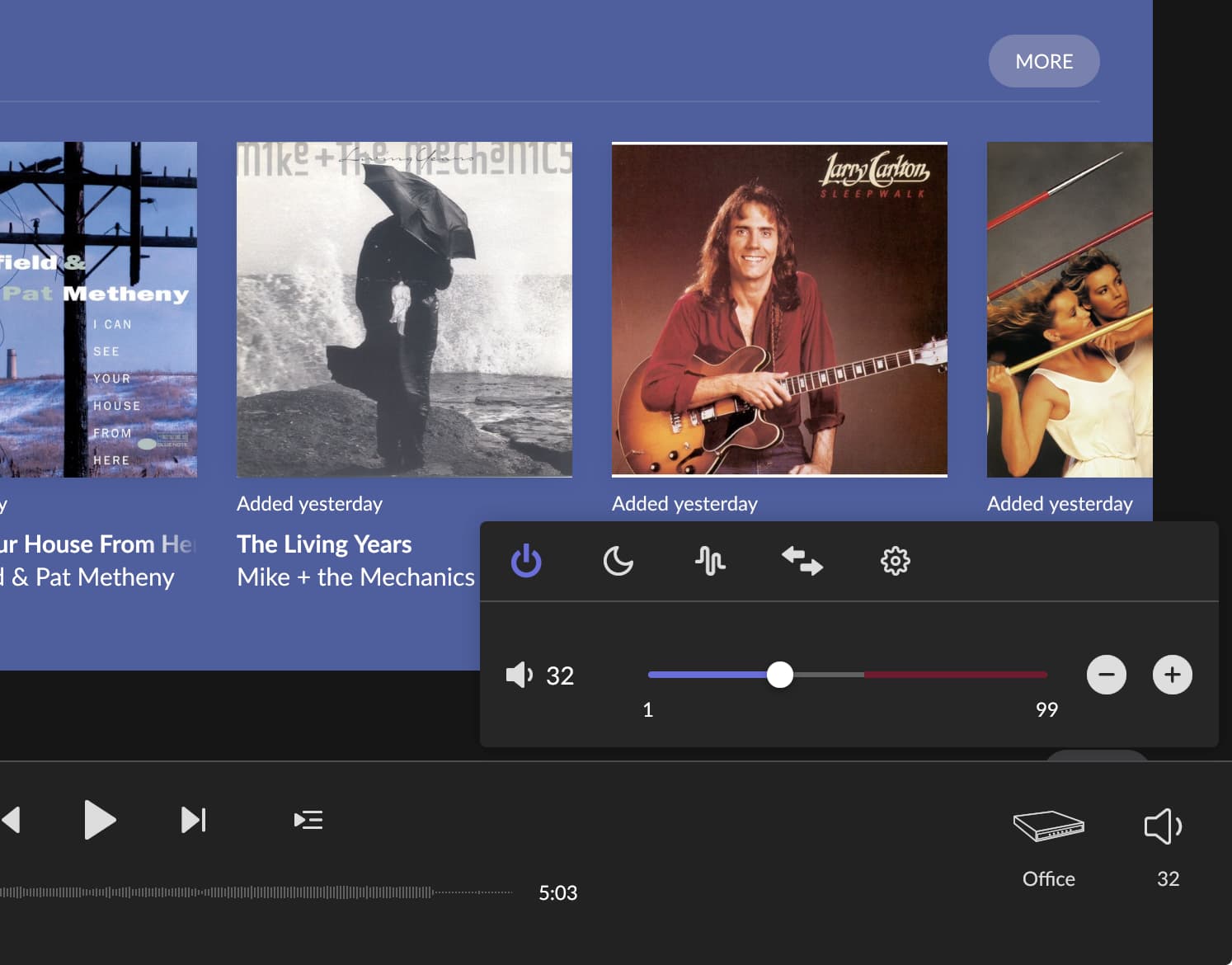Click Added yesterday under Living Years cover
Viewport: 1232px width, 965px height.
[x=309, y=503]
